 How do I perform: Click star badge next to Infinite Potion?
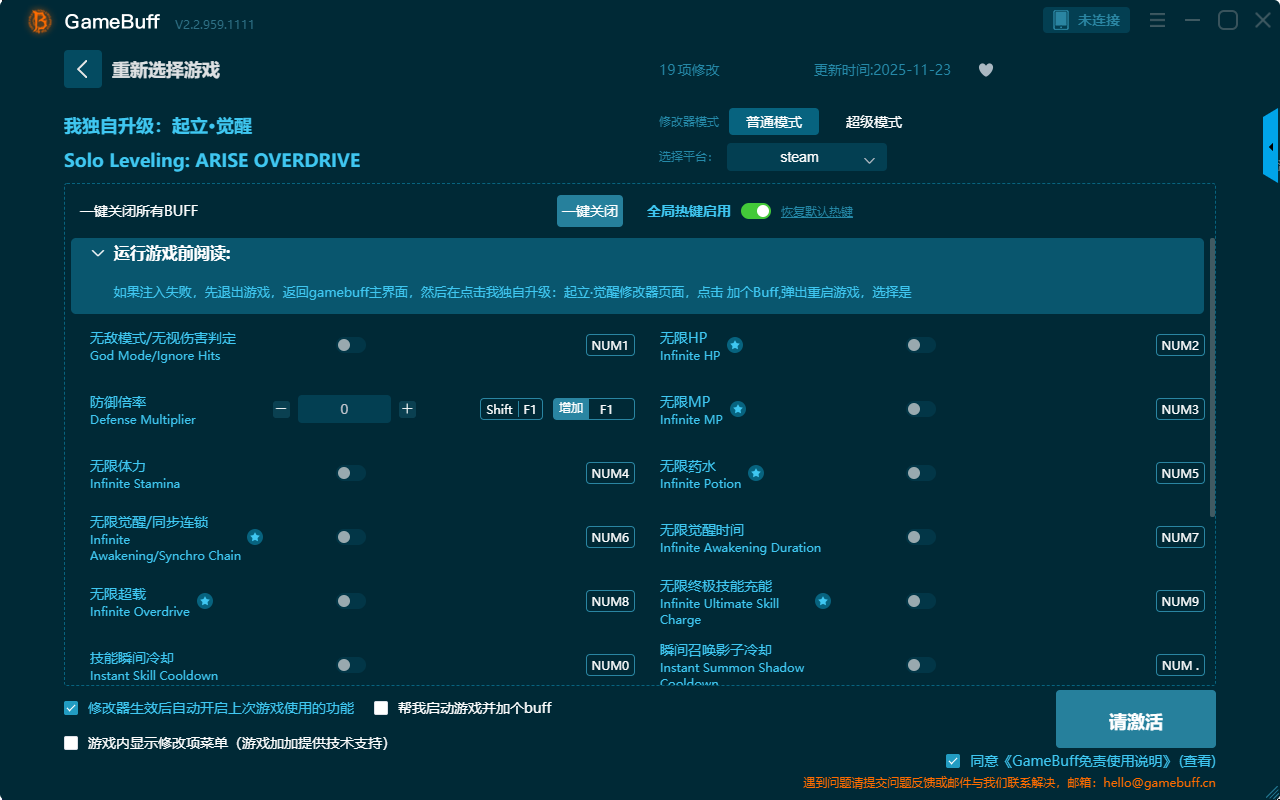[756, 473]
